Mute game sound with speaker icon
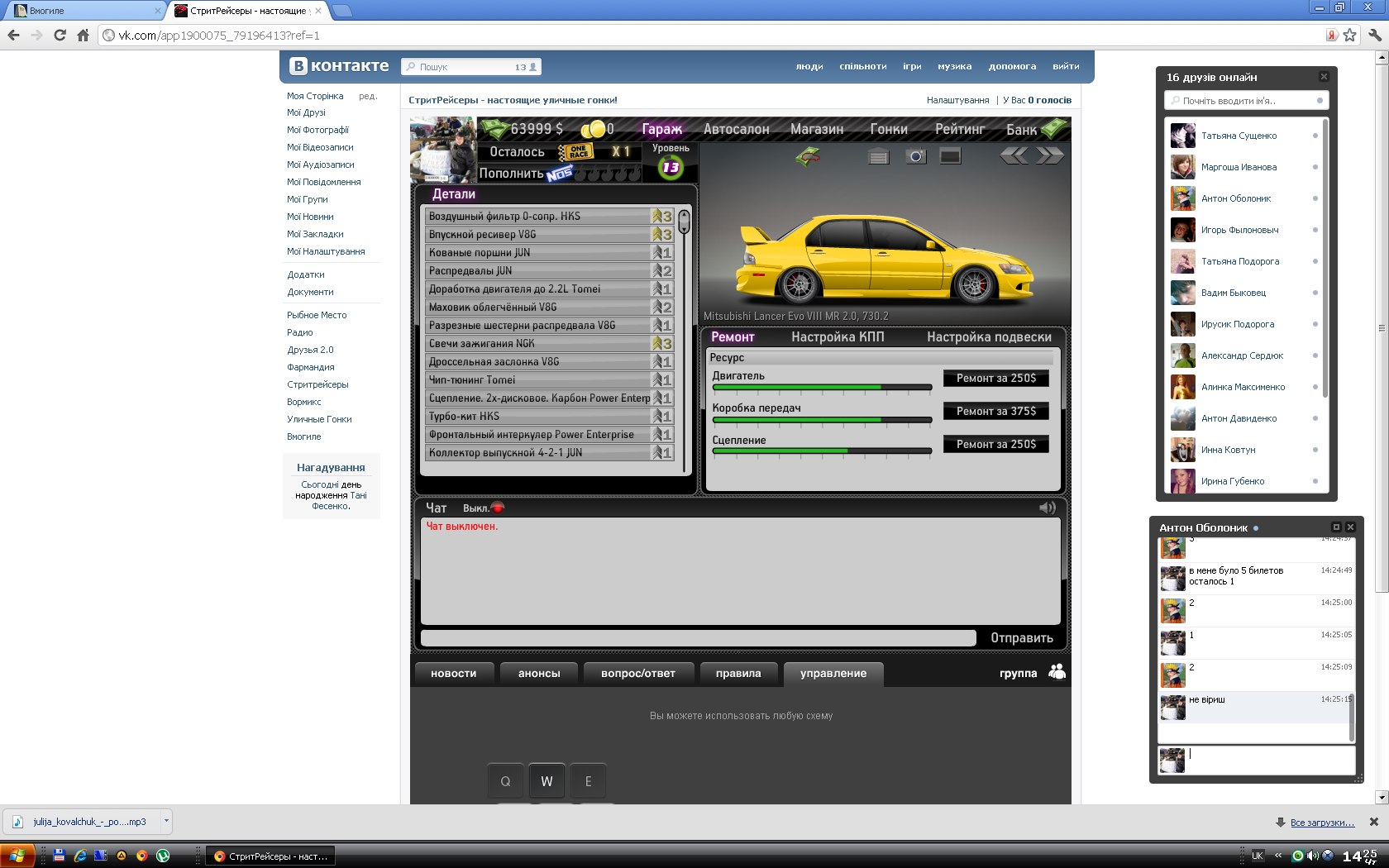This screenshot has height=868, width=1389. (x=1048, y=508)
